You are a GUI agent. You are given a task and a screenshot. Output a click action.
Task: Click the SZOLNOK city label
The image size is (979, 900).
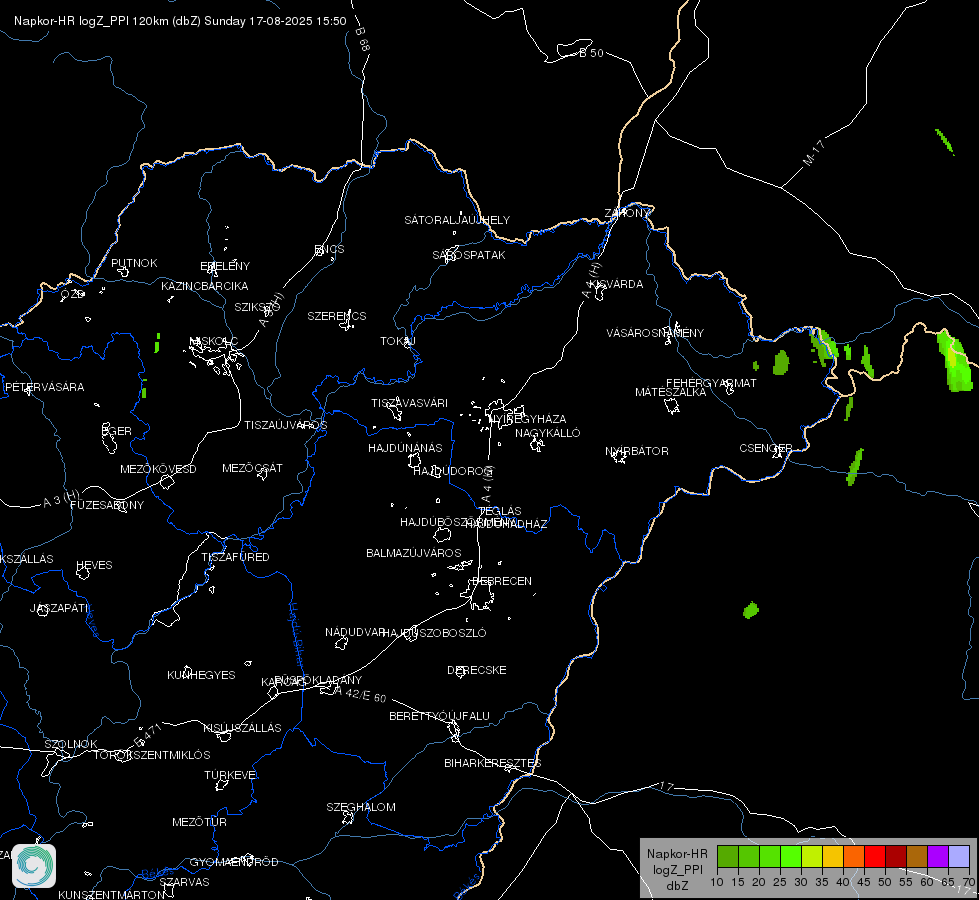(71, 744)
